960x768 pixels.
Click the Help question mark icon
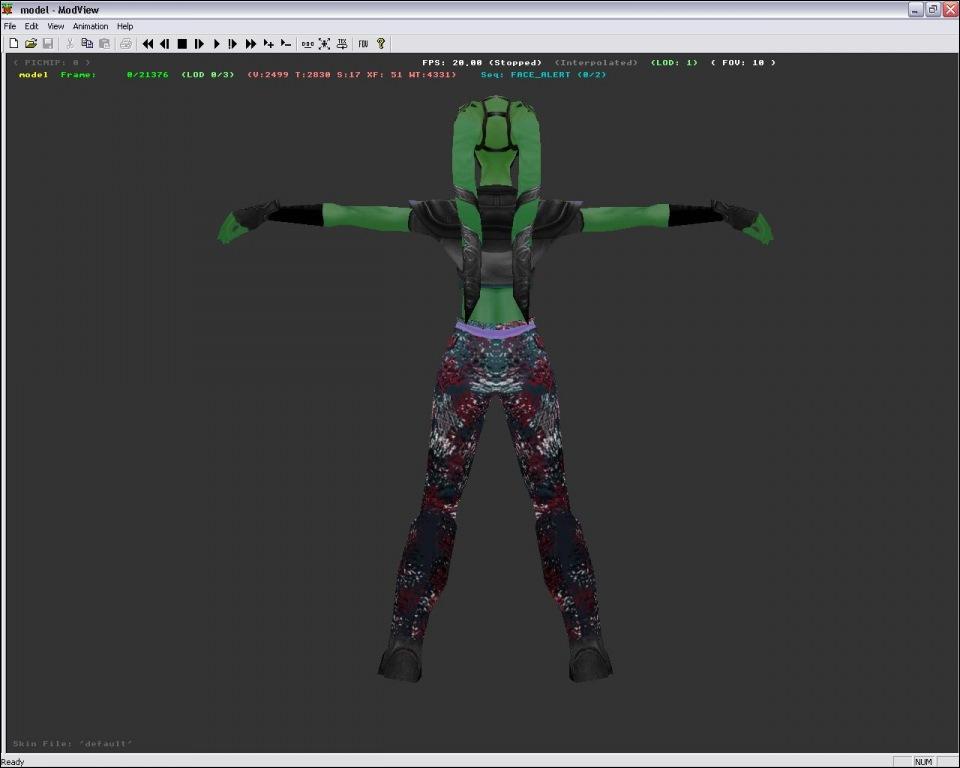tap(381, 44)
